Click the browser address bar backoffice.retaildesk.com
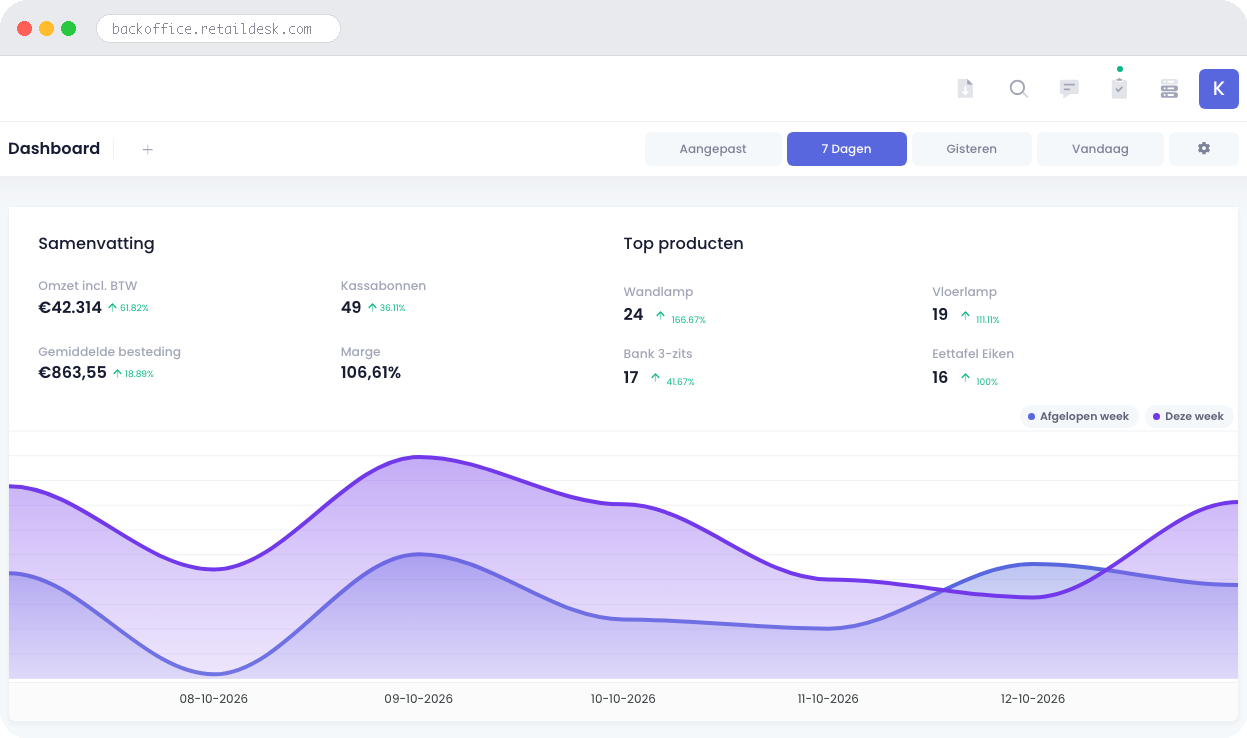 (x=218, y=29)
